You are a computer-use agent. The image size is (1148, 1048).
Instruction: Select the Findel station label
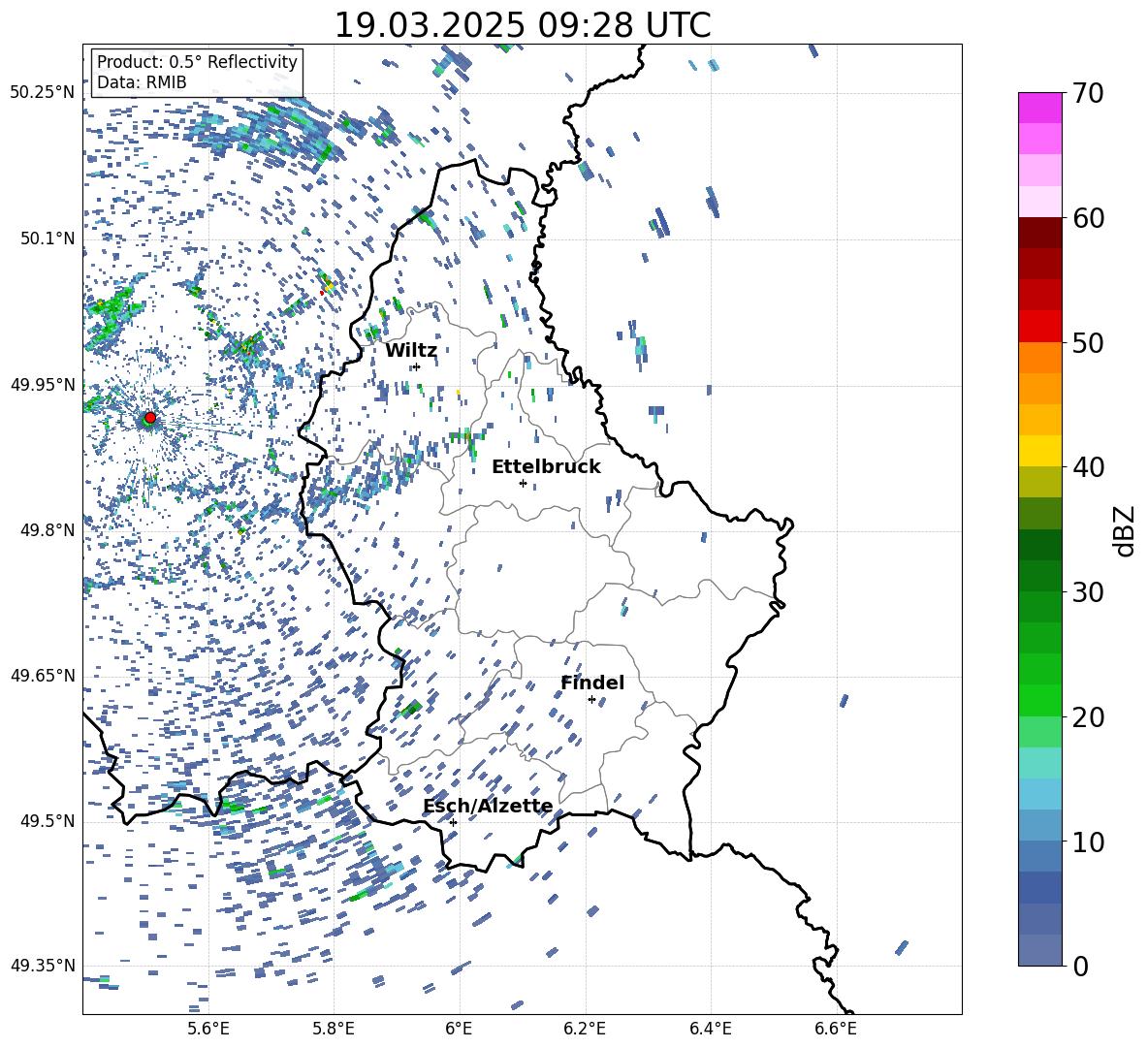(x=592, y=683)
